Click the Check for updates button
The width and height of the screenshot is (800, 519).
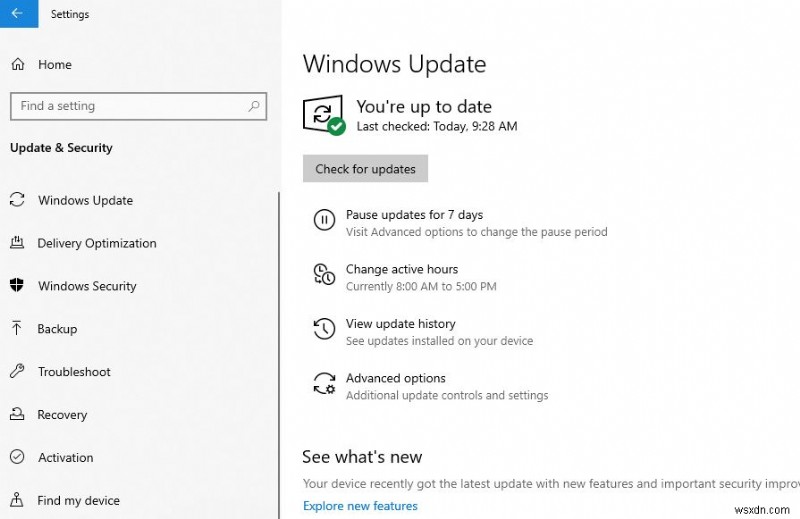click(365, 168)
